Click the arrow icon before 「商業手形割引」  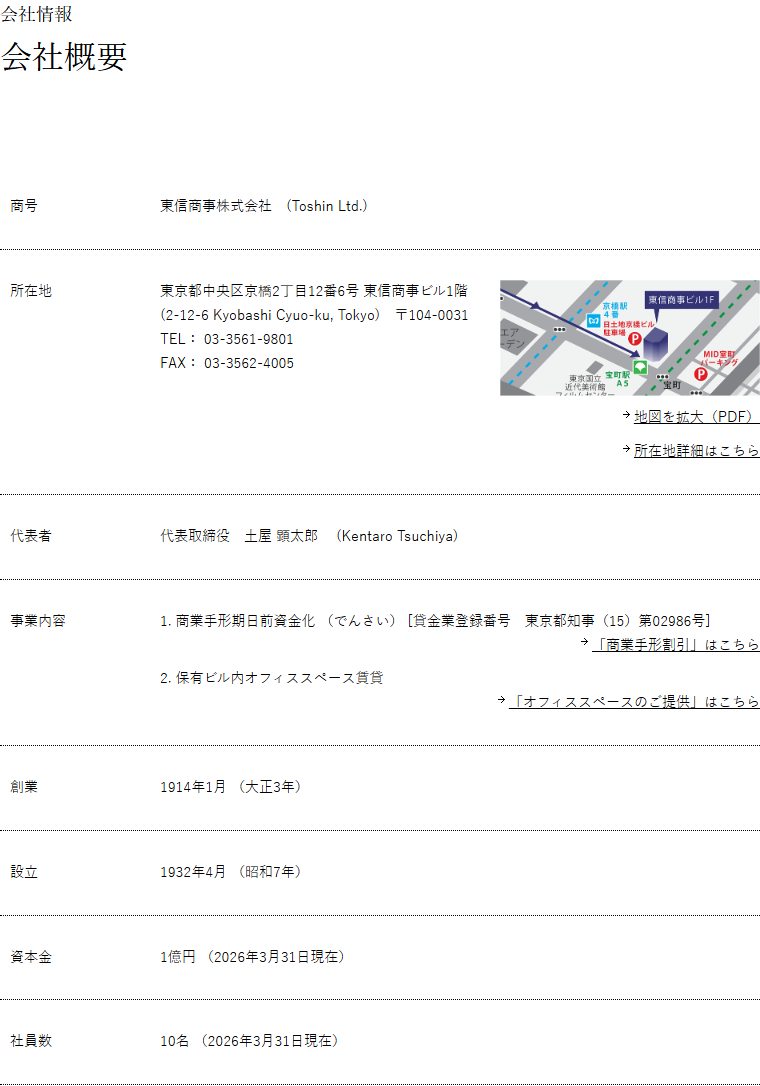tap(585, 642)
